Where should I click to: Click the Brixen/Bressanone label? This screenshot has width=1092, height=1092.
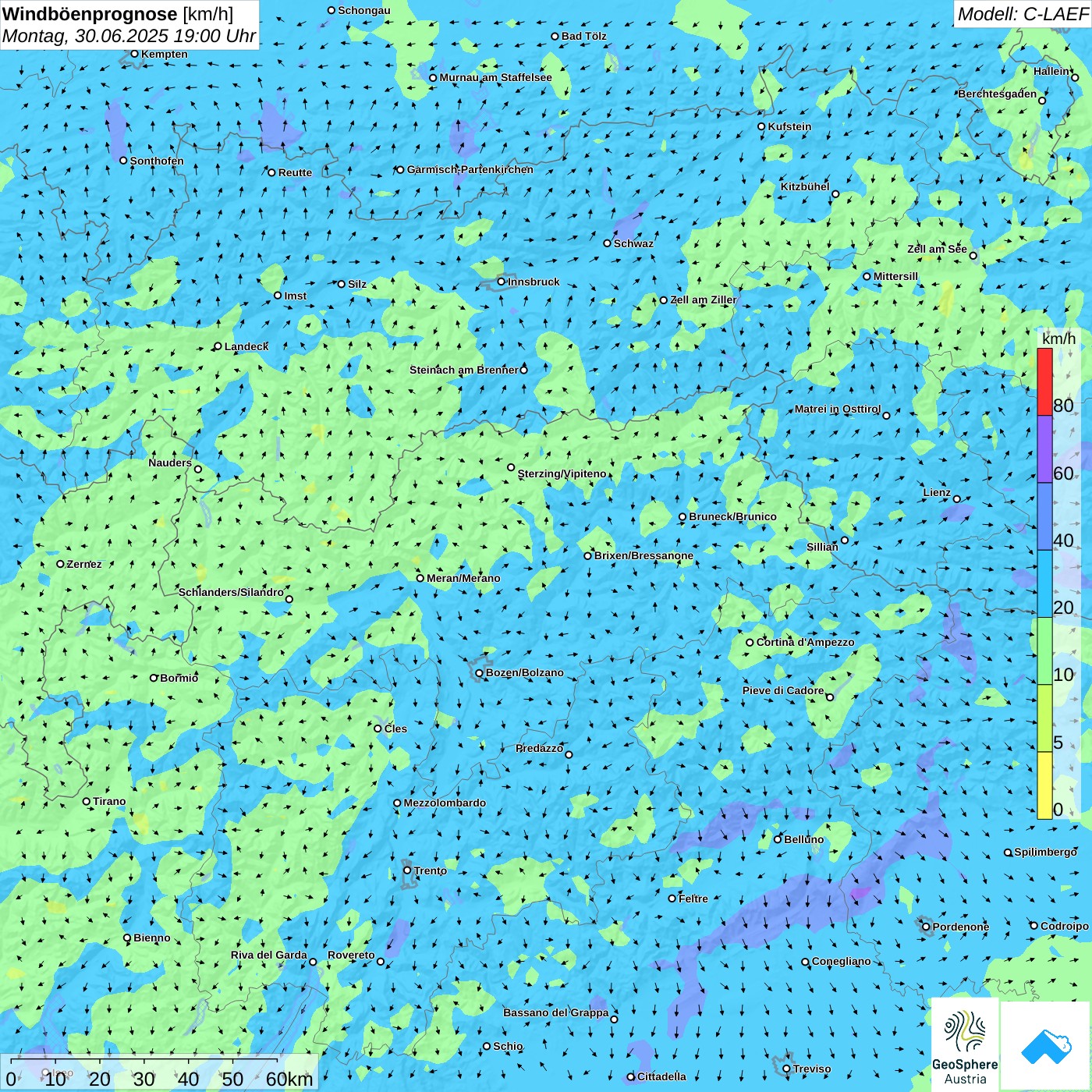643,555
